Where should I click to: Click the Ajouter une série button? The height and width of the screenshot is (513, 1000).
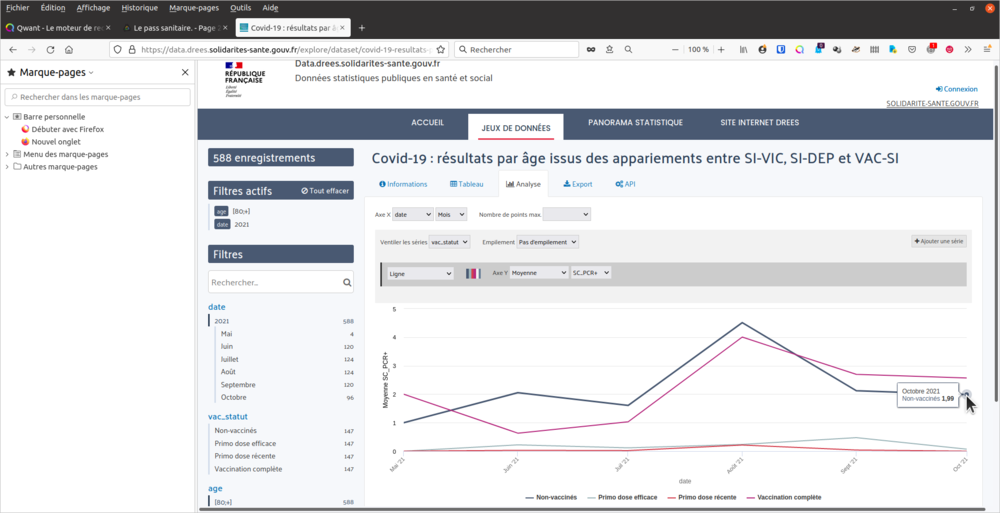point(938,242)
